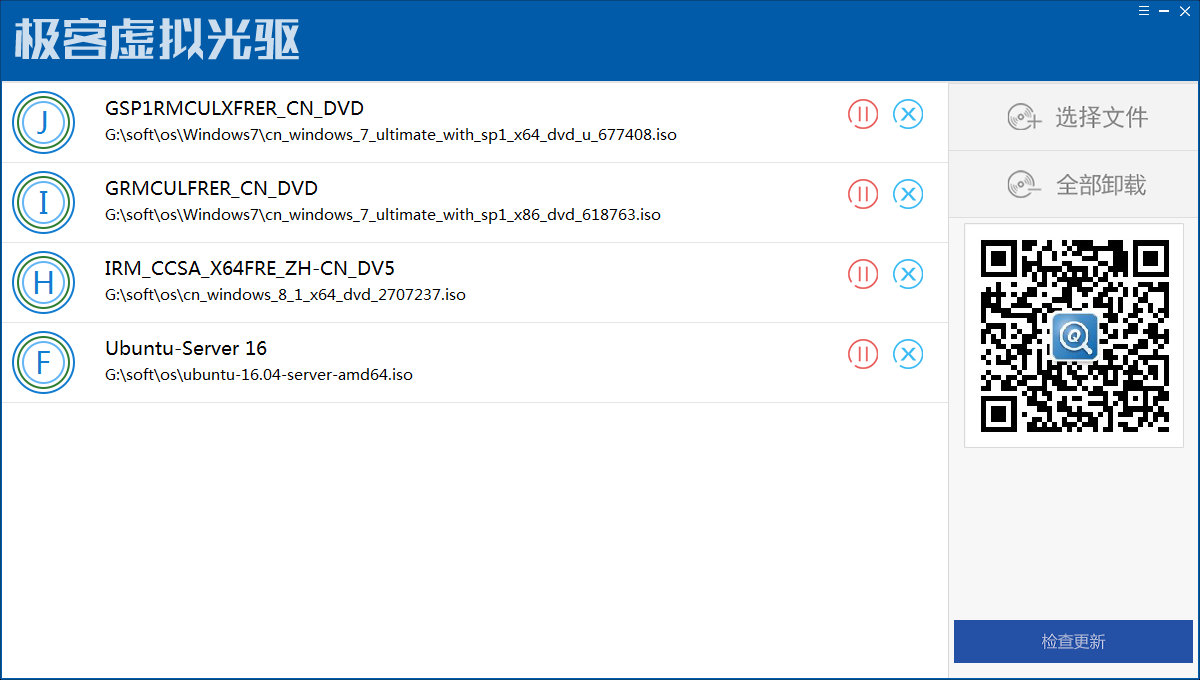1200x680 pixels.
Task: Open the 选择文件 file chooser
Action: pos(1077,117)
